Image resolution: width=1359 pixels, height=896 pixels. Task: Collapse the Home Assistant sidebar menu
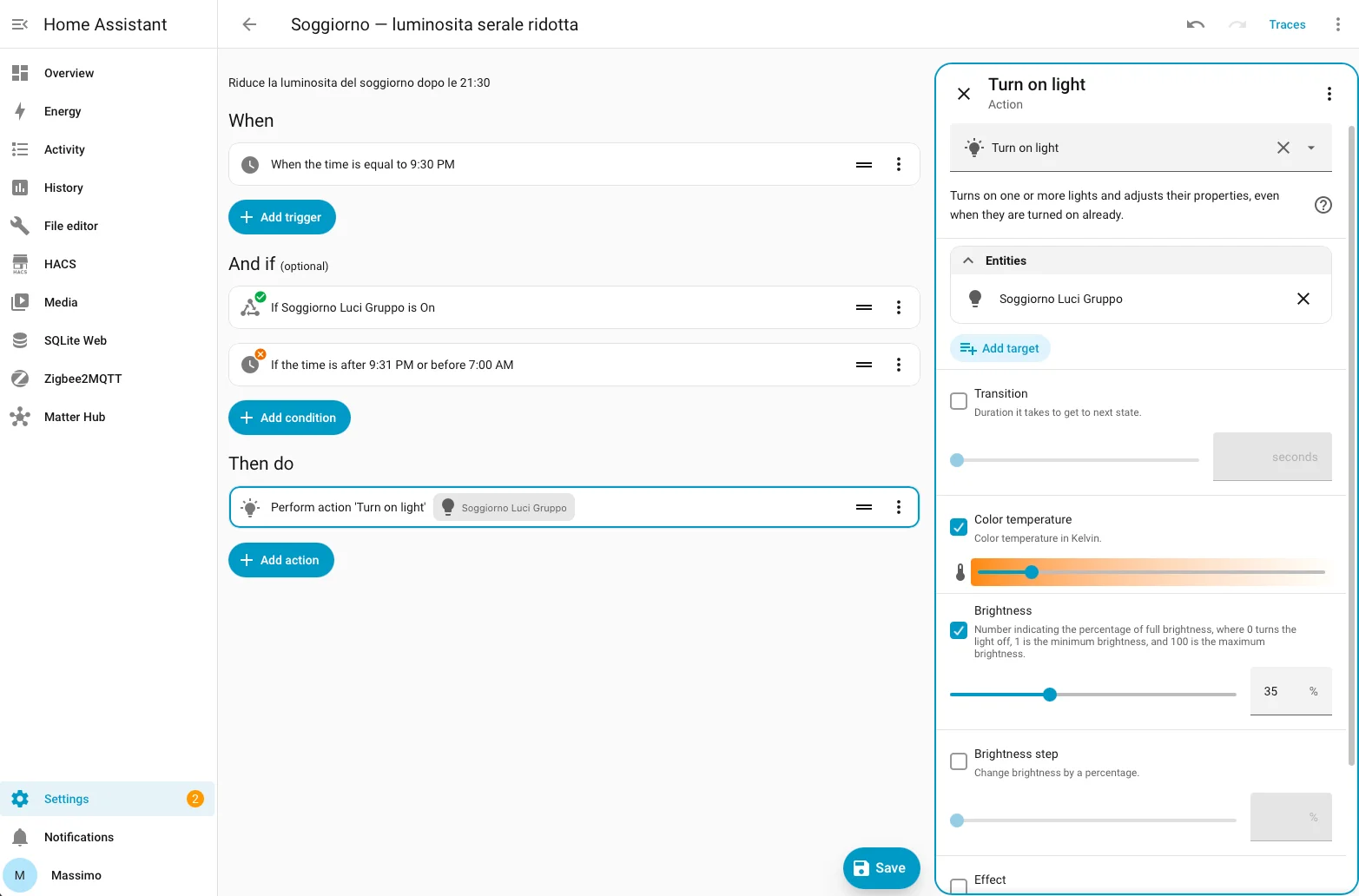click(x=20, y=24)
